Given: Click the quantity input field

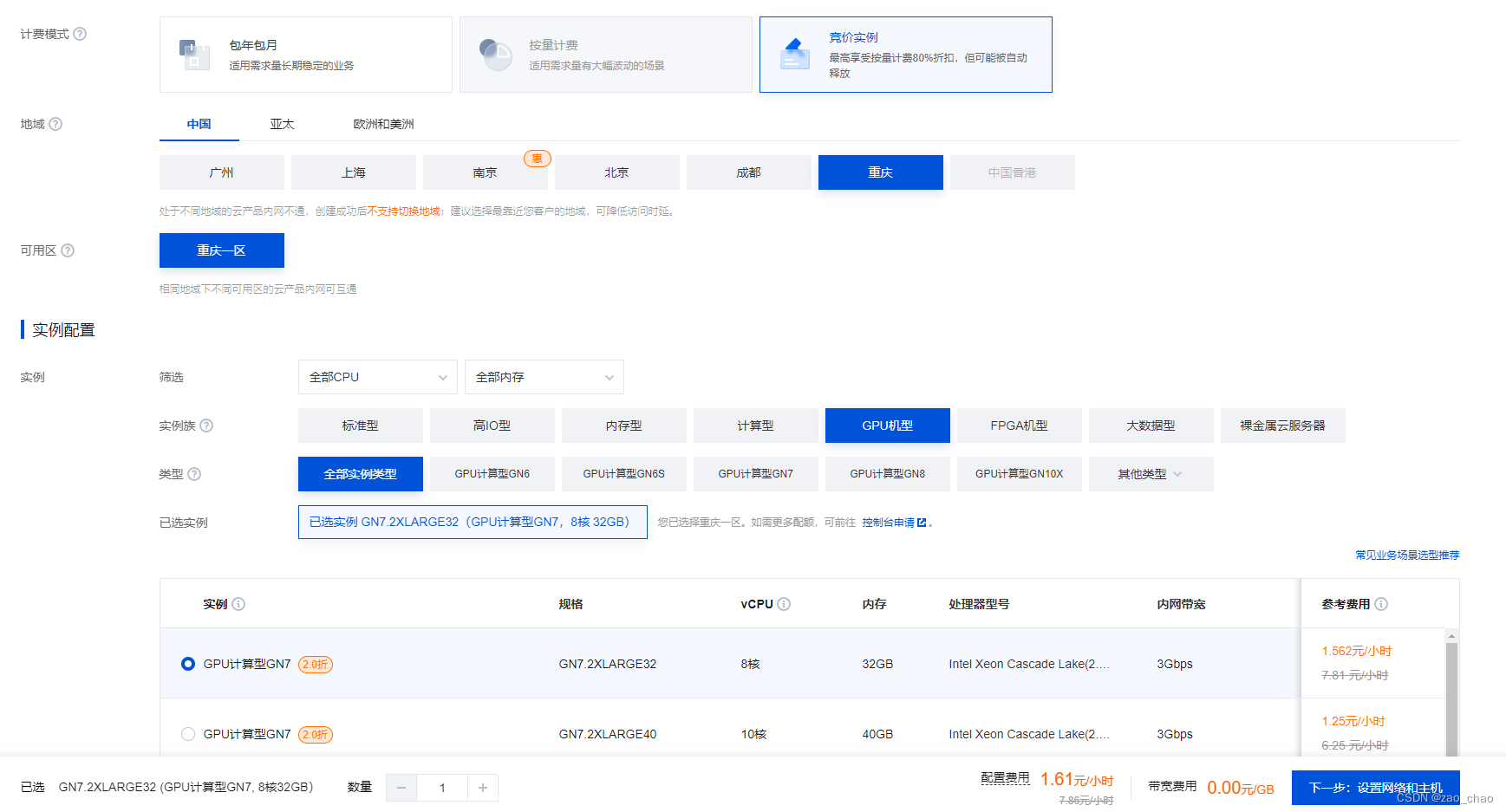Looking at the screenshot, I should 442,788.
